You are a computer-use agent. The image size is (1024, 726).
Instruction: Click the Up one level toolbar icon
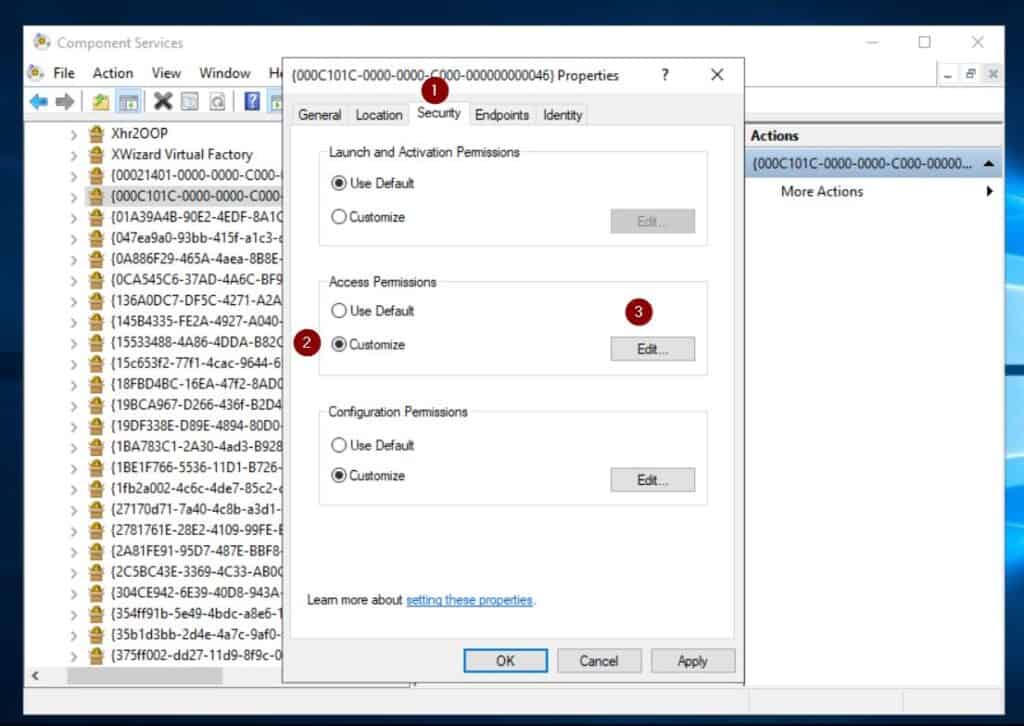pyautogui.click(x=101, y=101)
